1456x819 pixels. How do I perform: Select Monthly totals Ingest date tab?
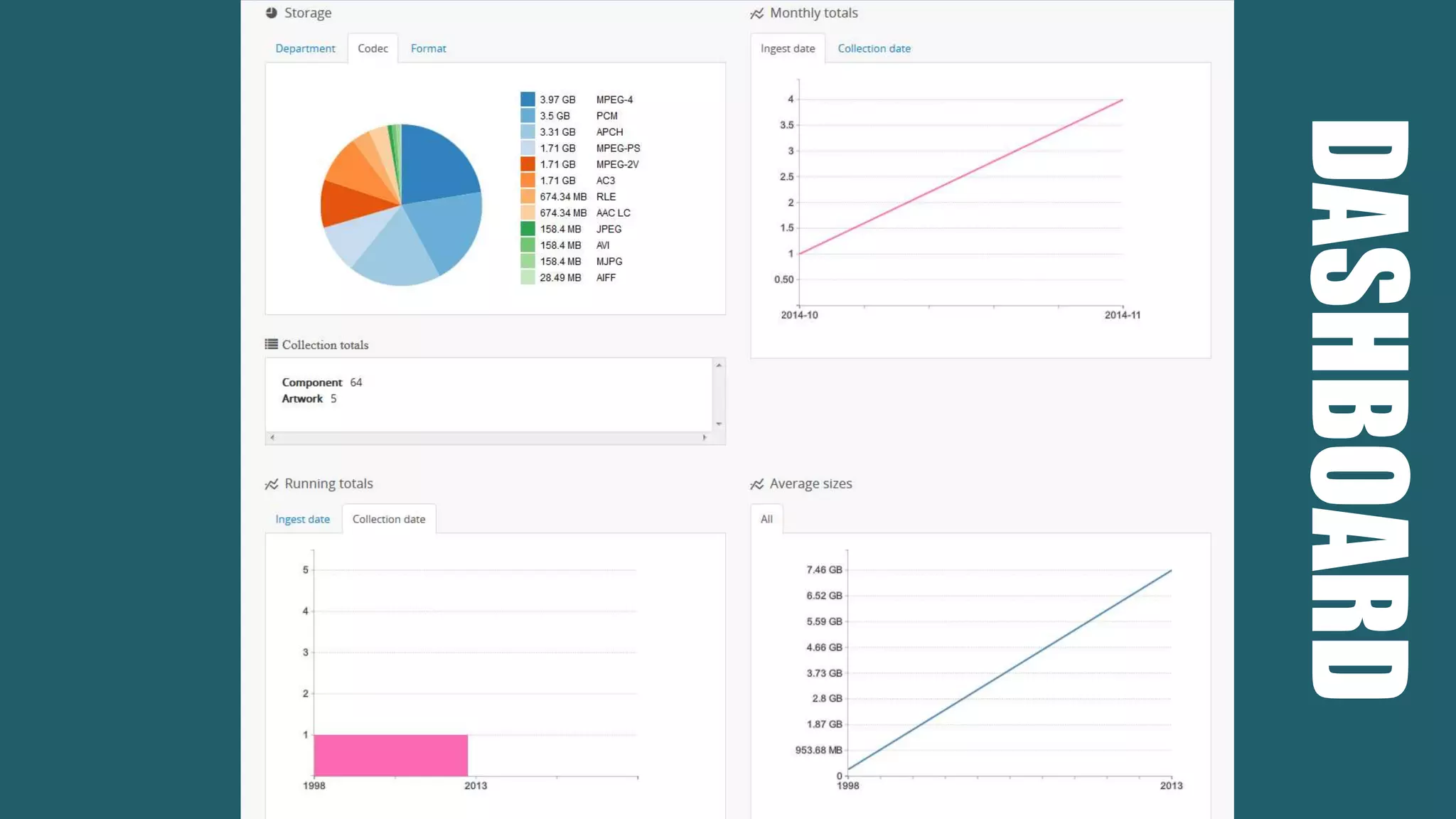[788, 48]
